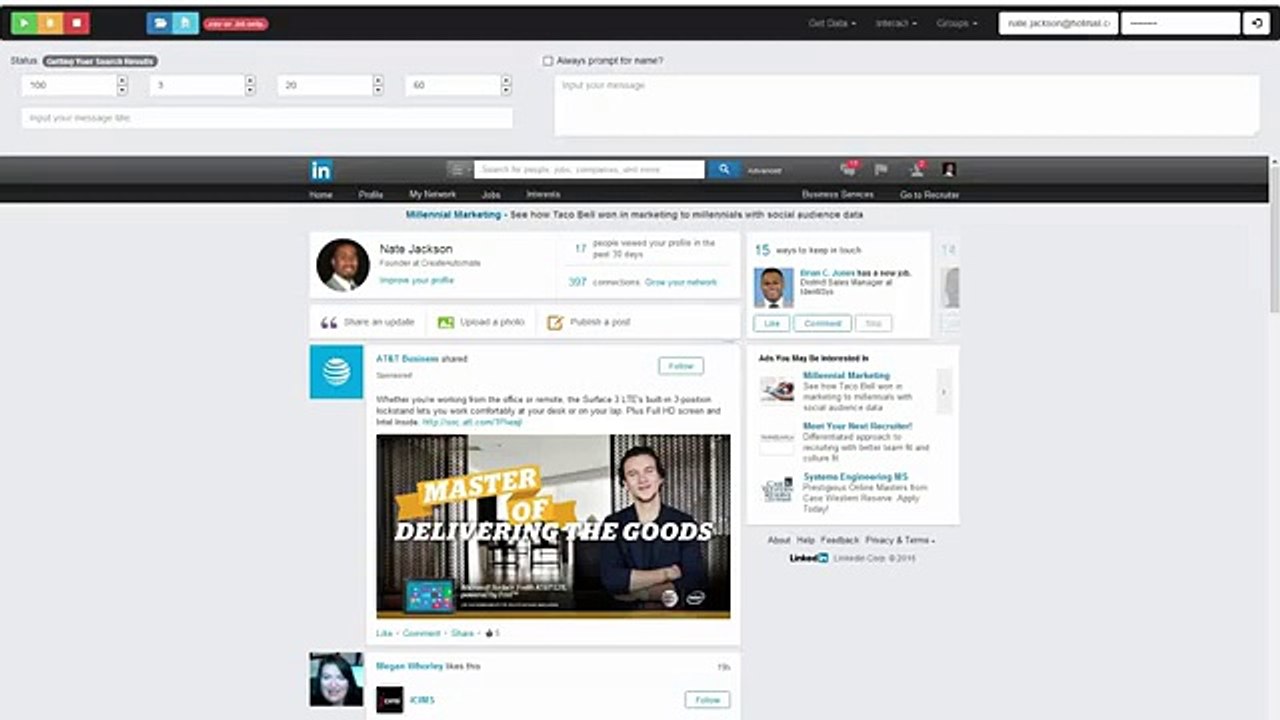Click the AT&T logo thumbnail
Image resolution: width=1280 pixels, height=720 pixels.
[x=336, y=372]
